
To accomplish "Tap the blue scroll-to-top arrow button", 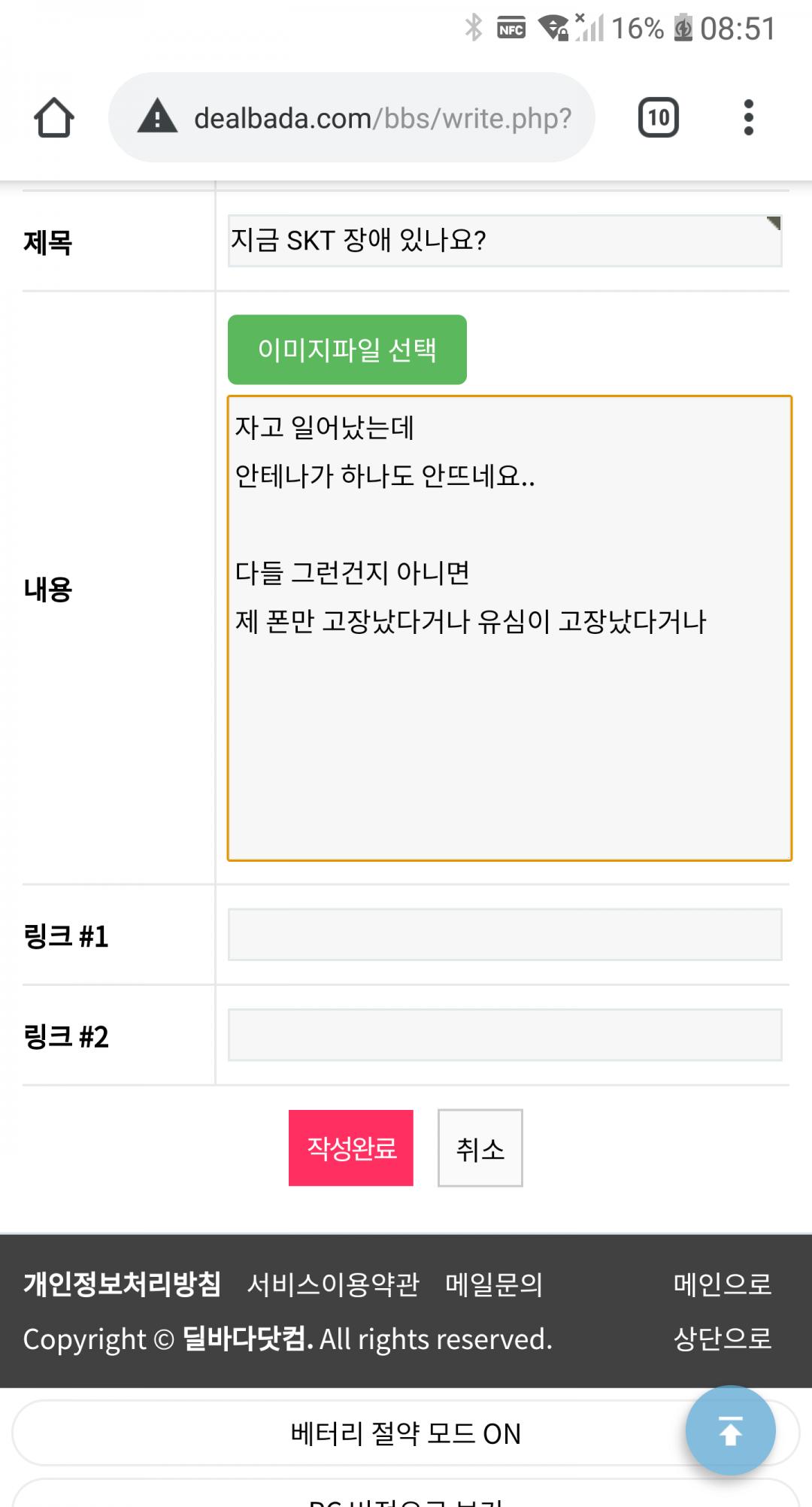I will [x=730, y=1430].
